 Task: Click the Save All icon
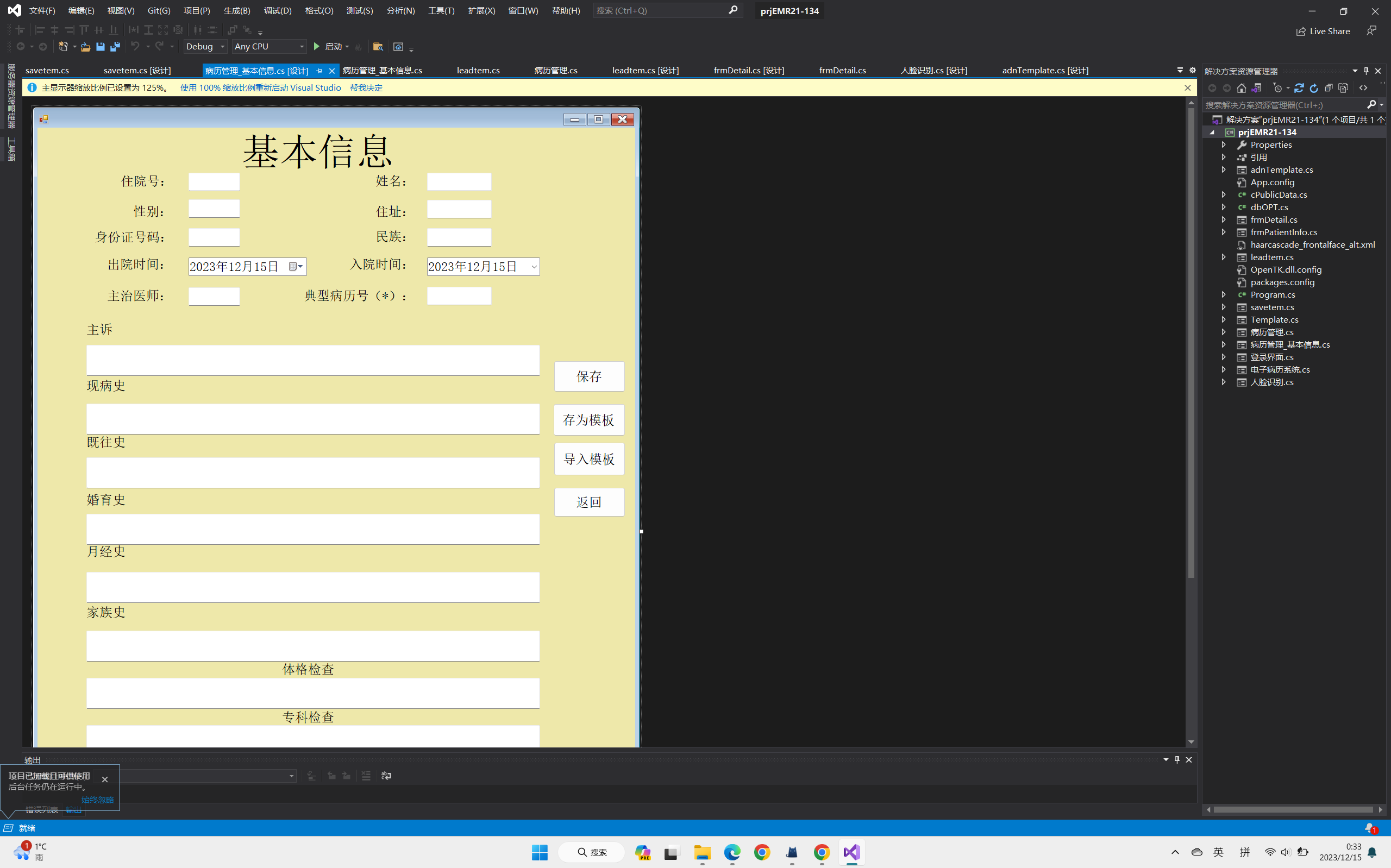115,47
